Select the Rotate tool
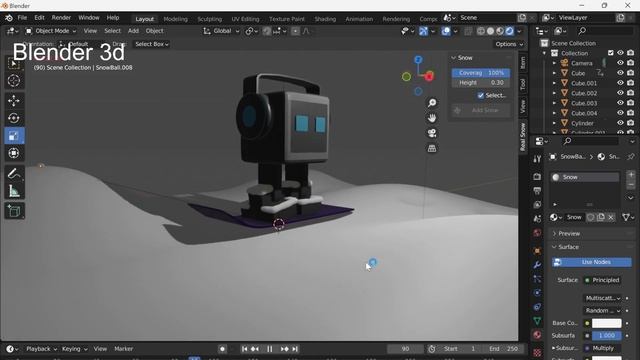This screenshot has width=640, height=360. click(x=14, y=118)
